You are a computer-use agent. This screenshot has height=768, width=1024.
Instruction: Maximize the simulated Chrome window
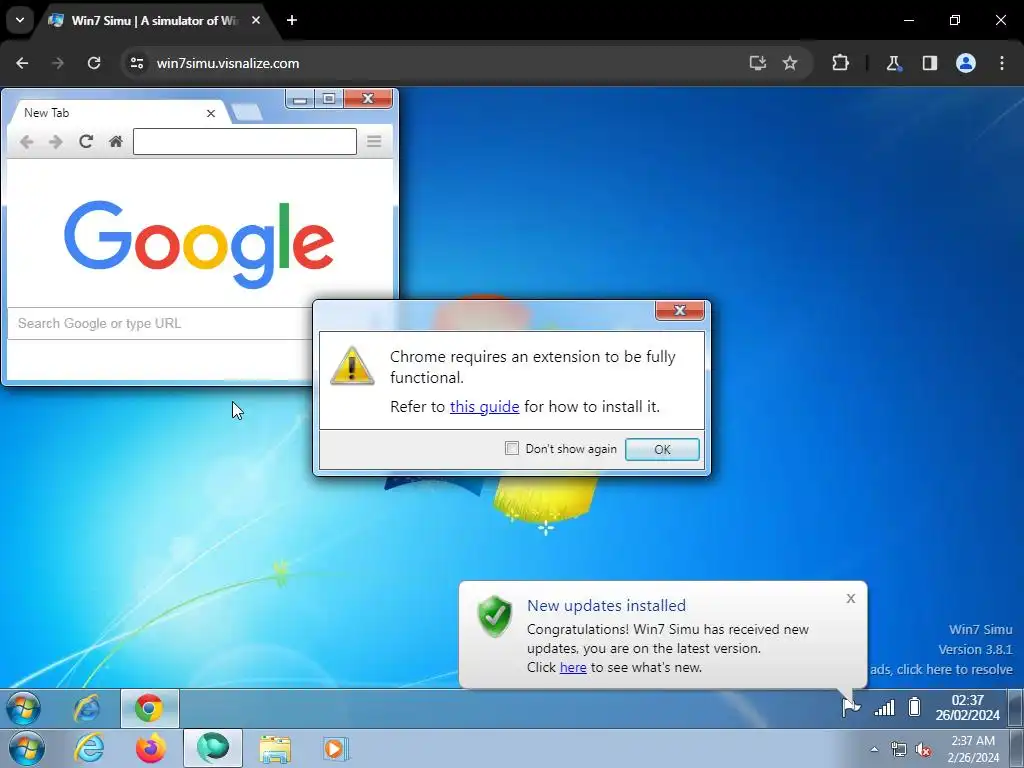click(x=329, y=99)
